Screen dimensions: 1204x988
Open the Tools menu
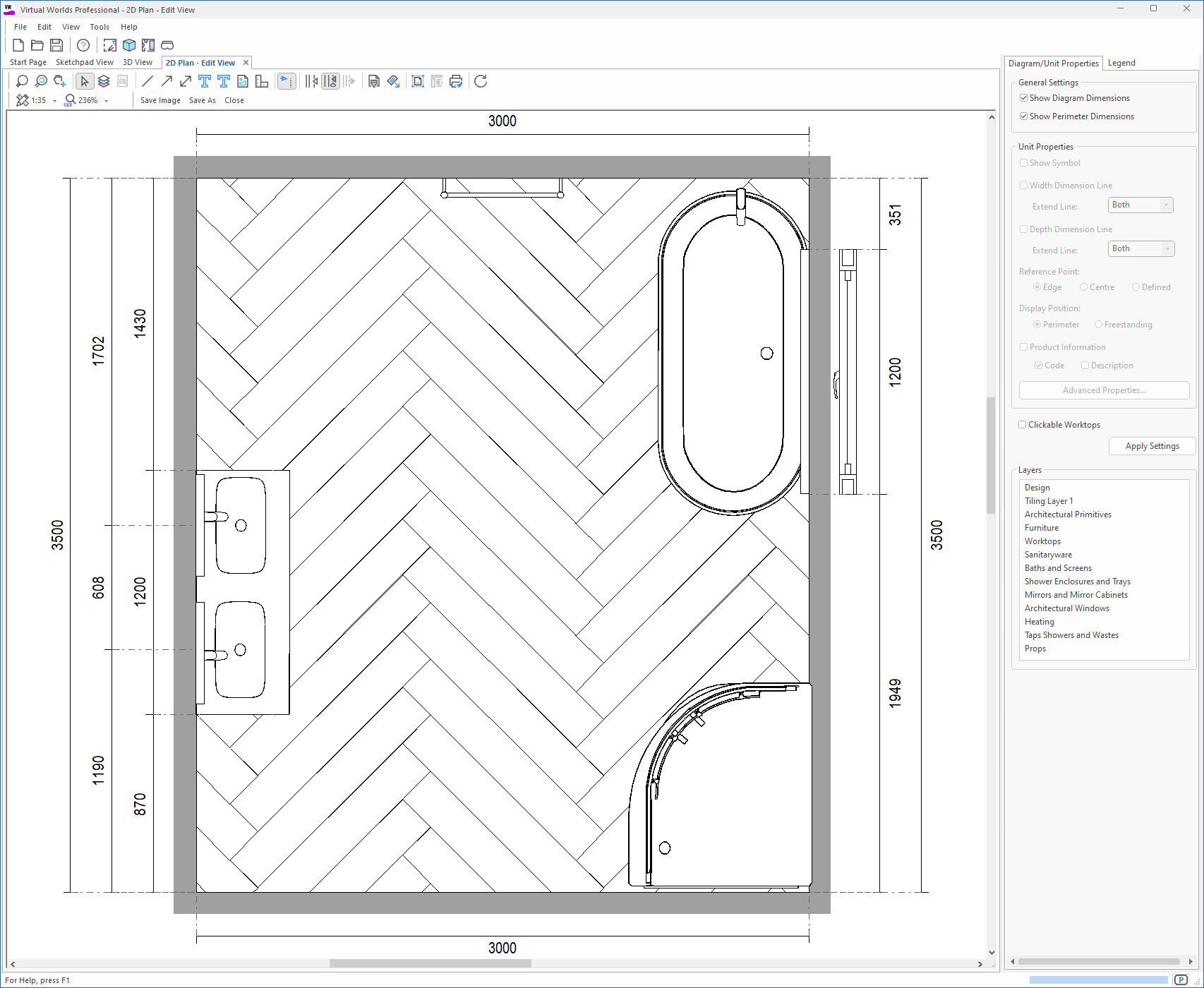100,27
